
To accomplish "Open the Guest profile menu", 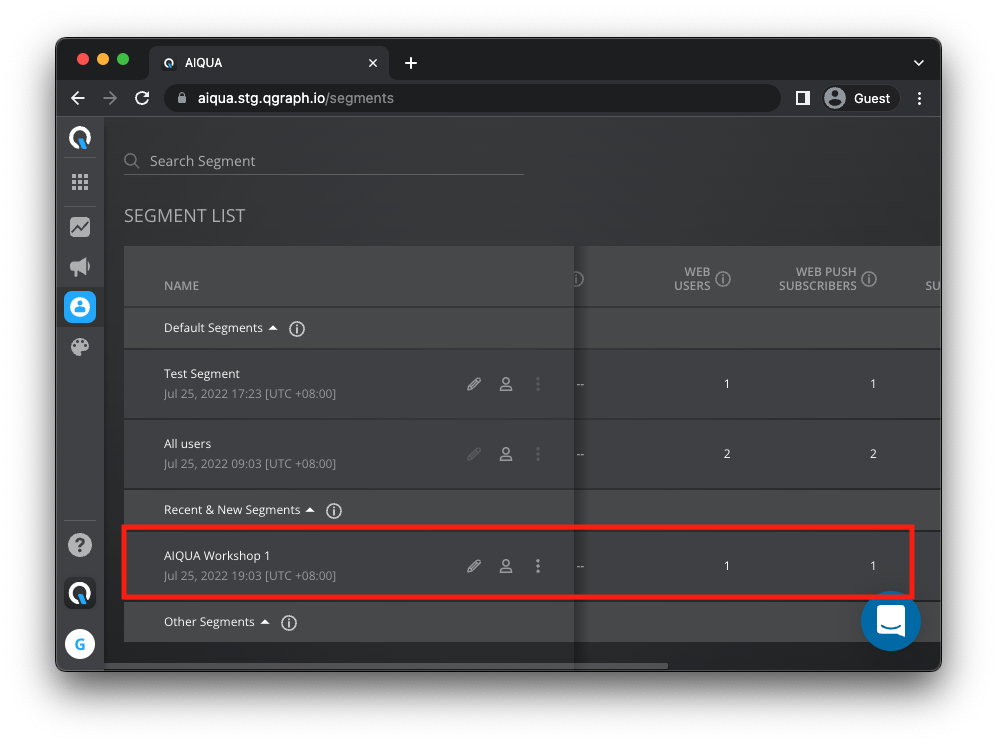I will pos(858,98).
